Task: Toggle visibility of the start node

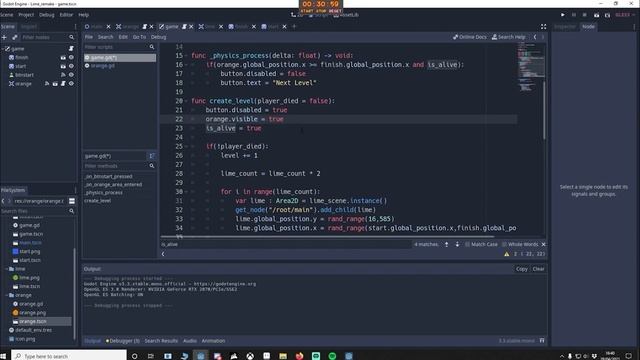Action: pyautogui.click(x=71, y=66)
